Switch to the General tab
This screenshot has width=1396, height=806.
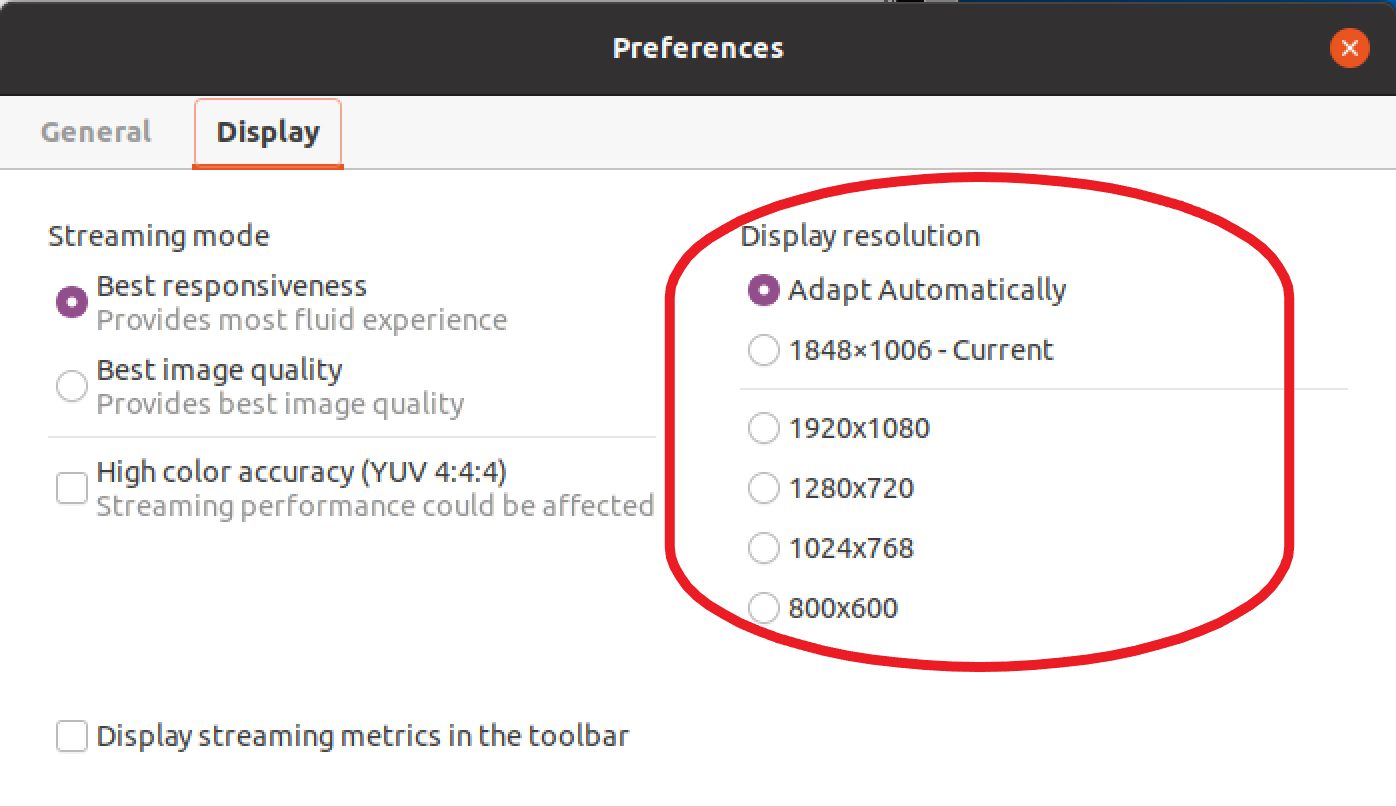pos(95,131)
